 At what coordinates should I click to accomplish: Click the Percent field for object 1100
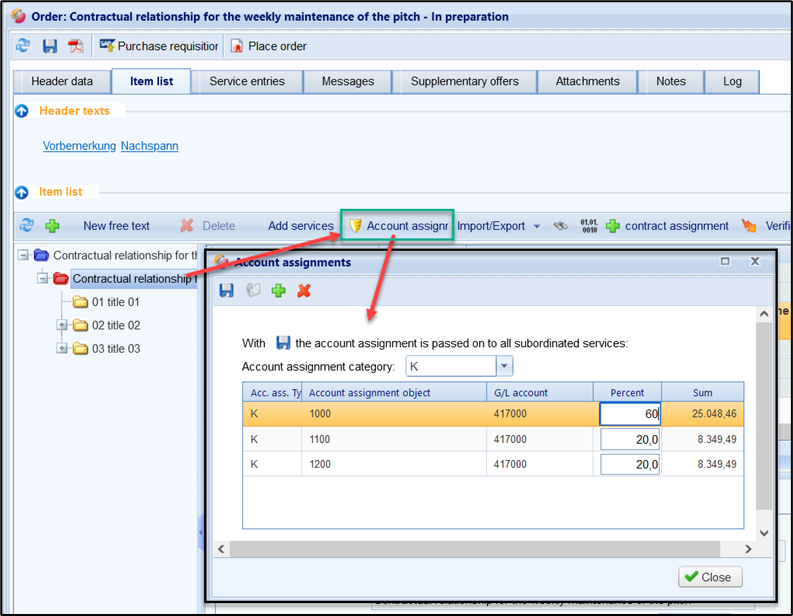pyautogui.click(x=630, y=439)
